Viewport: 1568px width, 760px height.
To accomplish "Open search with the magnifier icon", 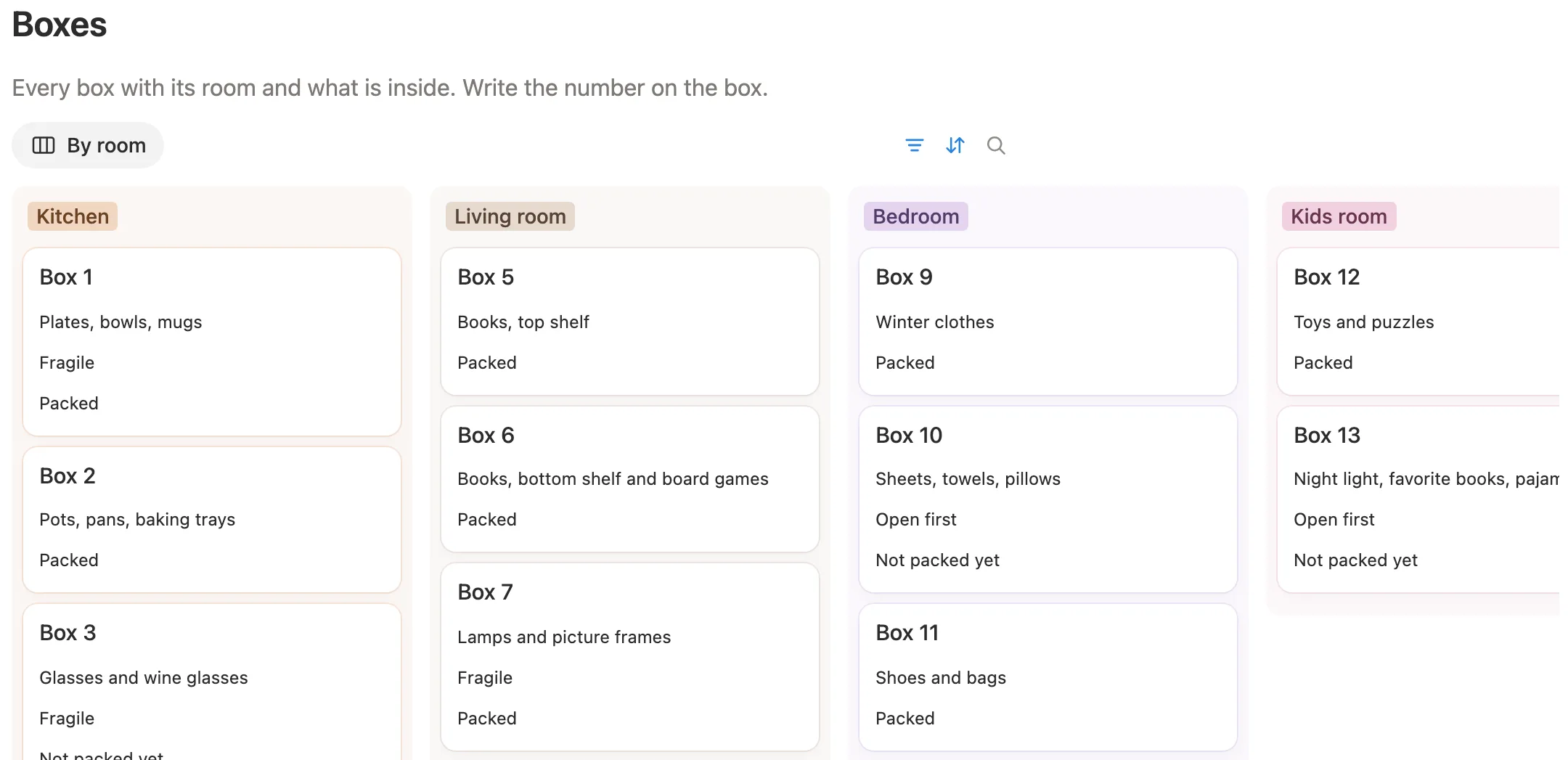I will (996, 146).
